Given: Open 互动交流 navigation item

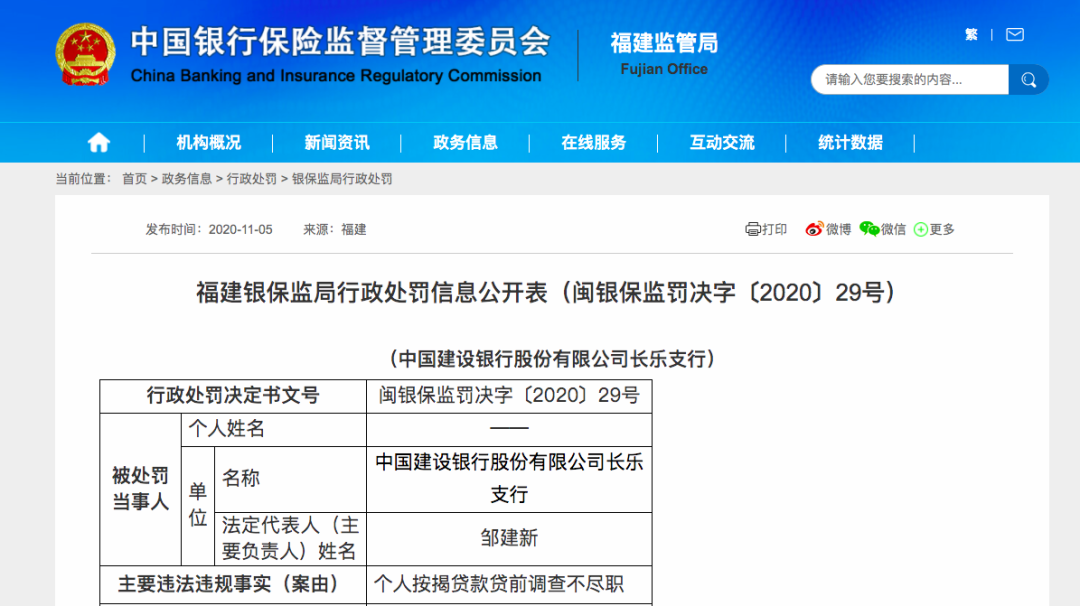Looking at the screenshot, I should coord(722,143).
